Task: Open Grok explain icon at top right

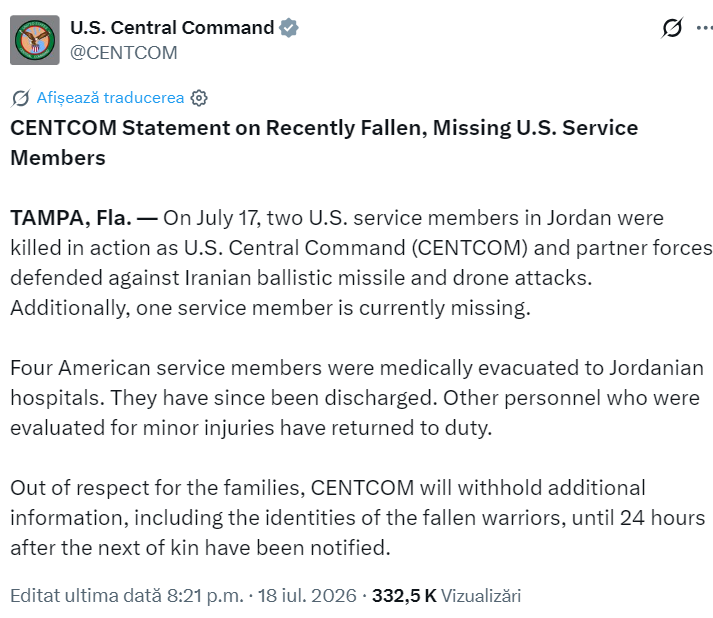Action: (x=672, y=28)
